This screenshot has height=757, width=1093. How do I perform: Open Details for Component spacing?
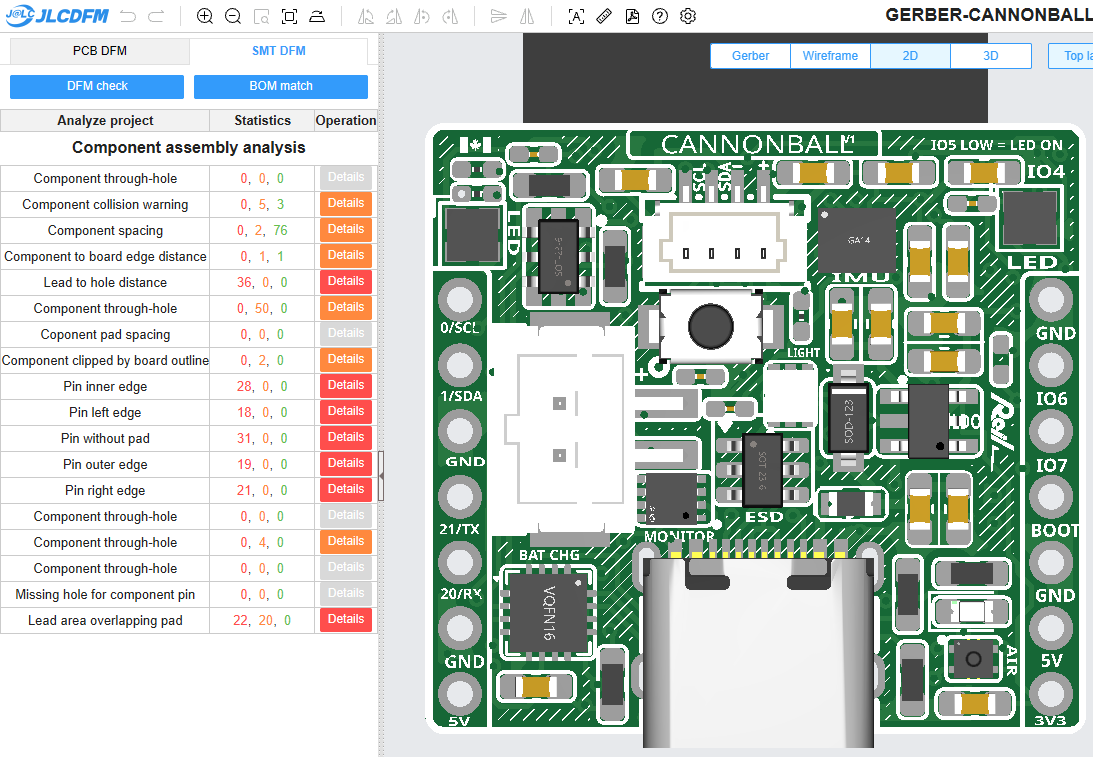pos(346,229)
